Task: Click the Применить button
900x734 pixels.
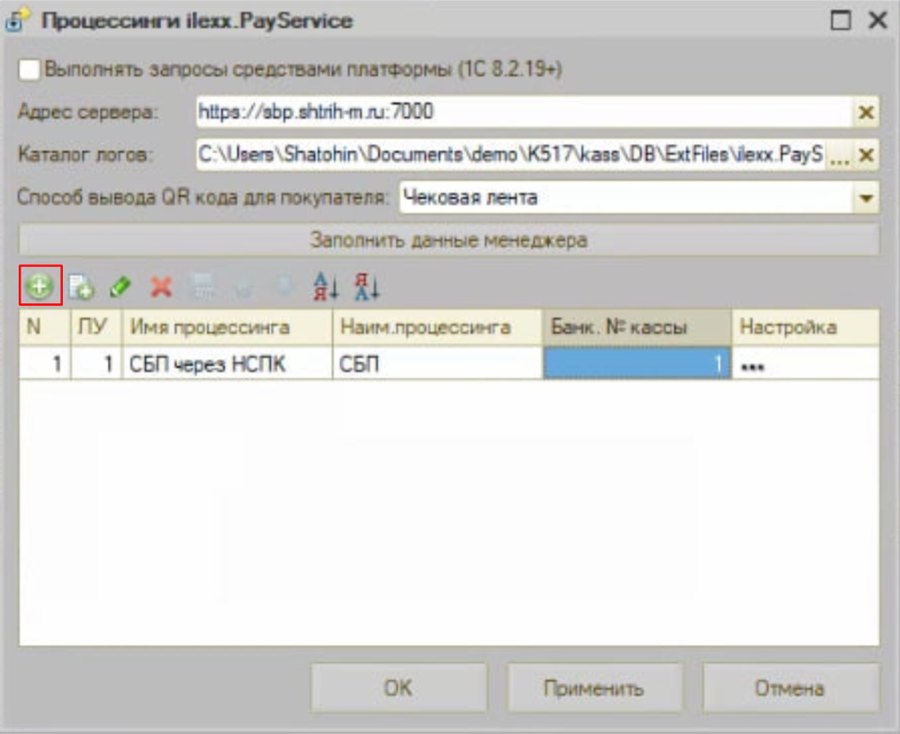Action: point(595,688)
